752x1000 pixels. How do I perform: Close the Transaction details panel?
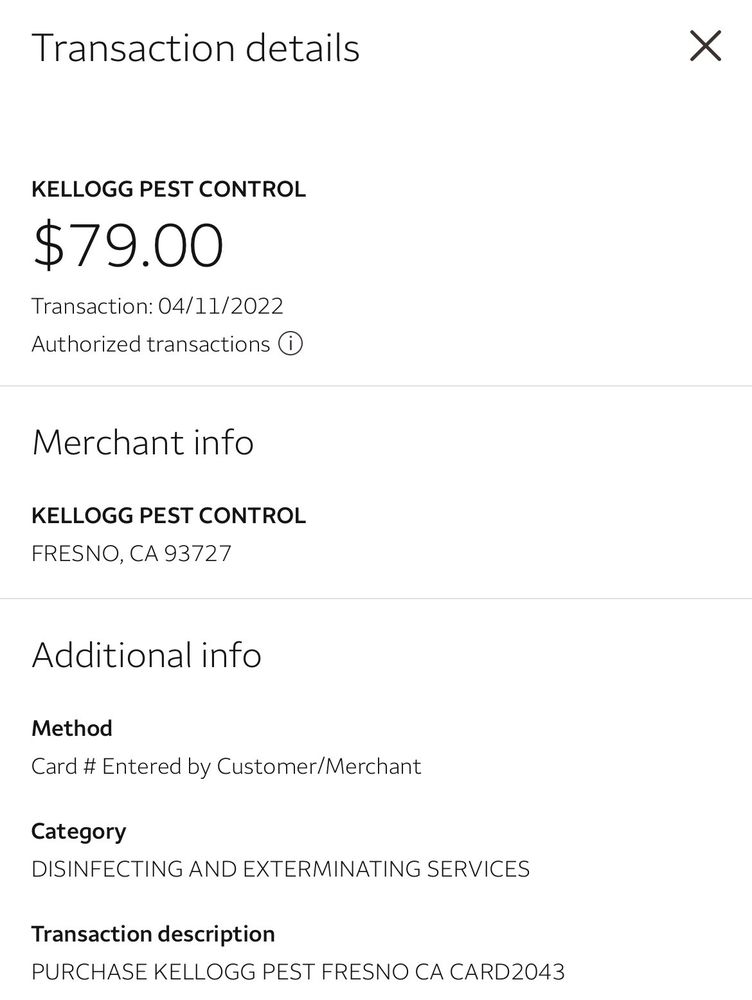[705, 46]
